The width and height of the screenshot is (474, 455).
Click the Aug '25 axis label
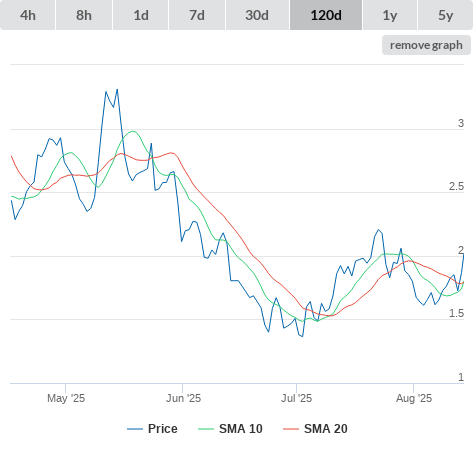coord(414,398)
